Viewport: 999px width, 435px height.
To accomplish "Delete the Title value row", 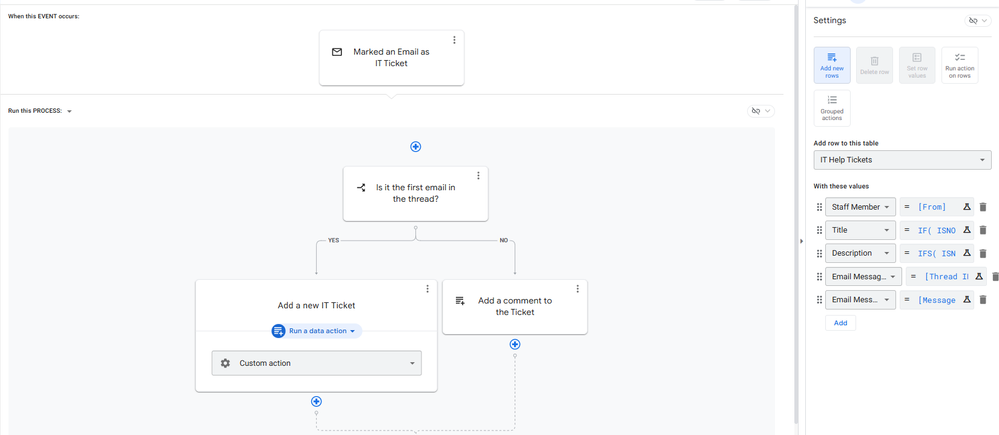I will pyautogui.click(x=983, y=230).
